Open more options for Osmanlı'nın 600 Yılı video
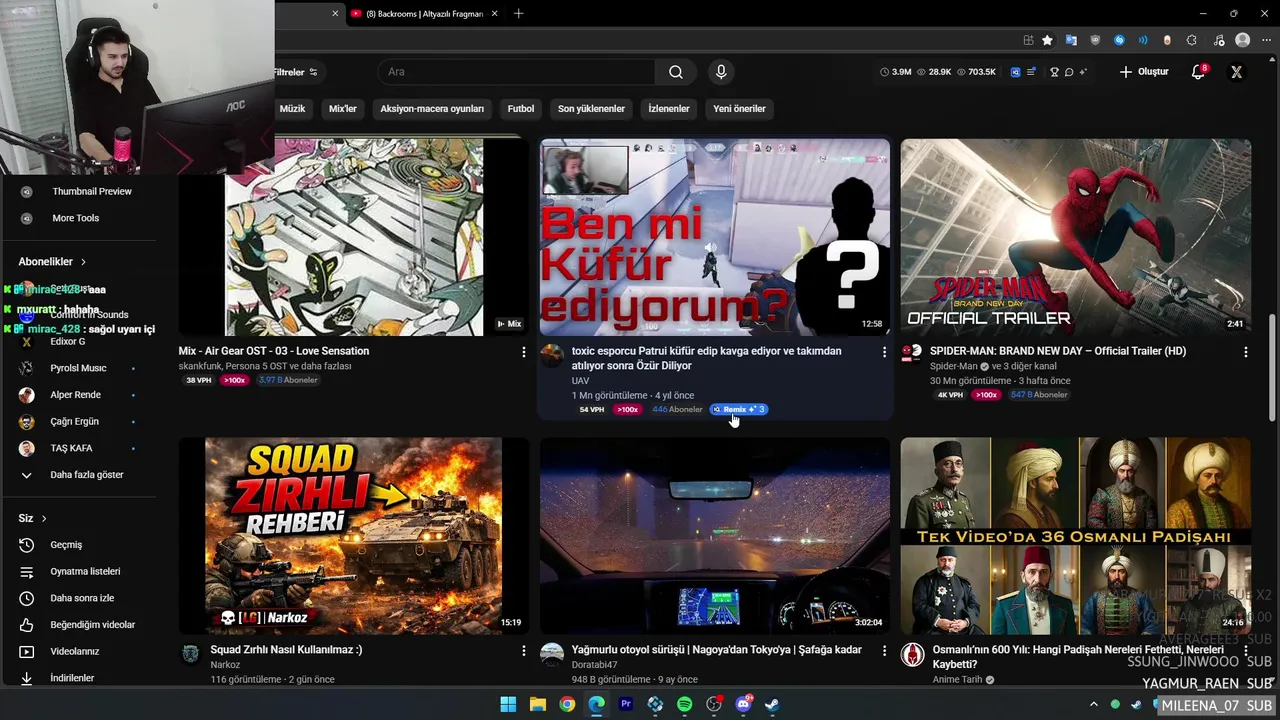1280x720 pixels. (1245, 651)
